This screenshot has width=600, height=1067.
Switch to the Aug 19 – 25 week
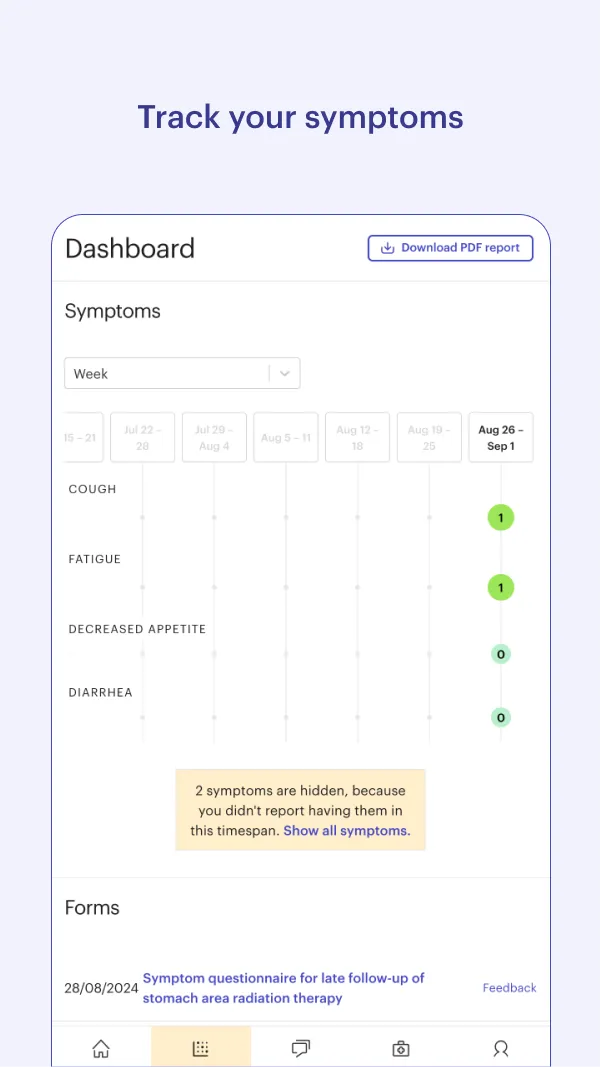click(x=429, y=437)
